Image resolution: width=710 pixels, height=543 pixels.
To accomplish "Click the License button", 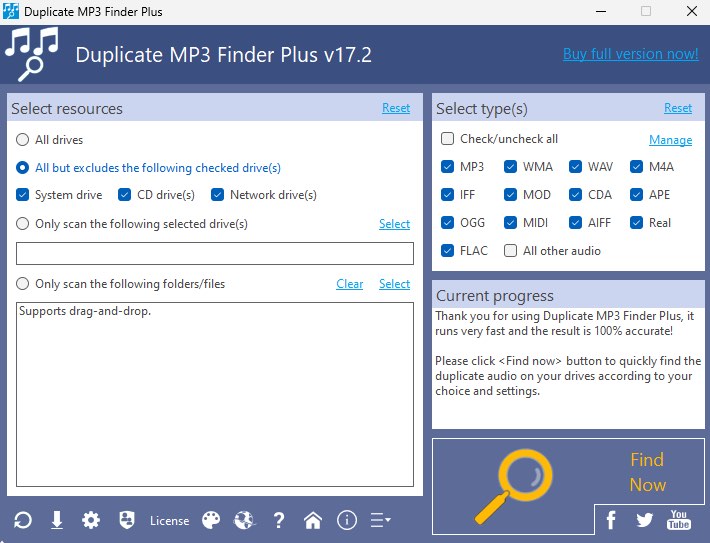I will click(170, 521).
